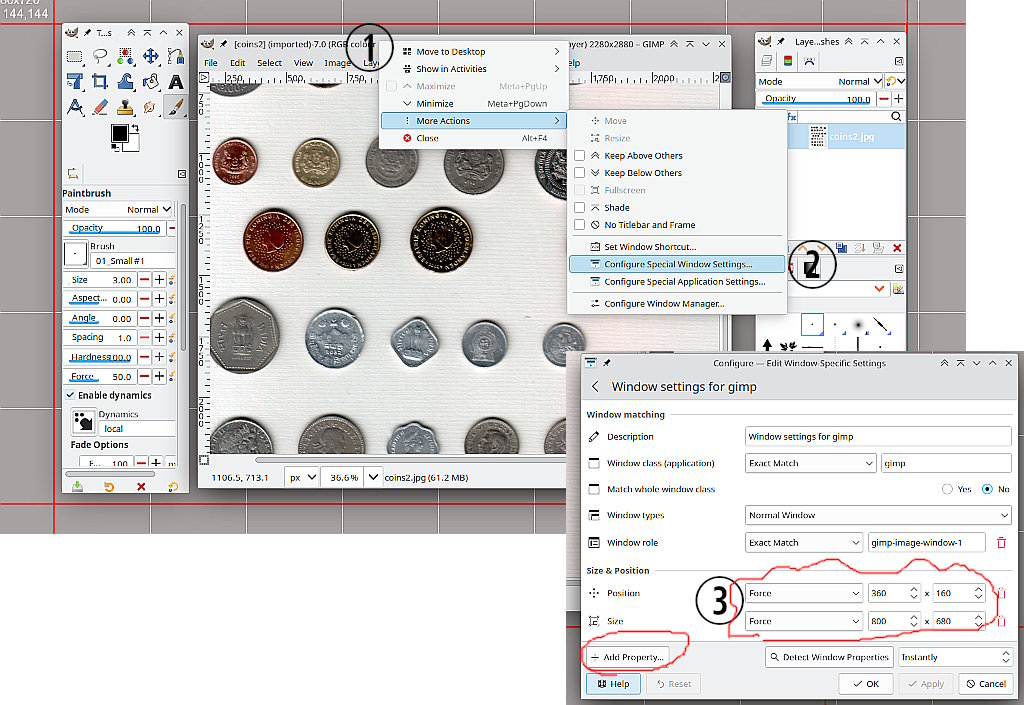Select the Free Select lasso tool

pyautogui.click(x=100, y=57)
